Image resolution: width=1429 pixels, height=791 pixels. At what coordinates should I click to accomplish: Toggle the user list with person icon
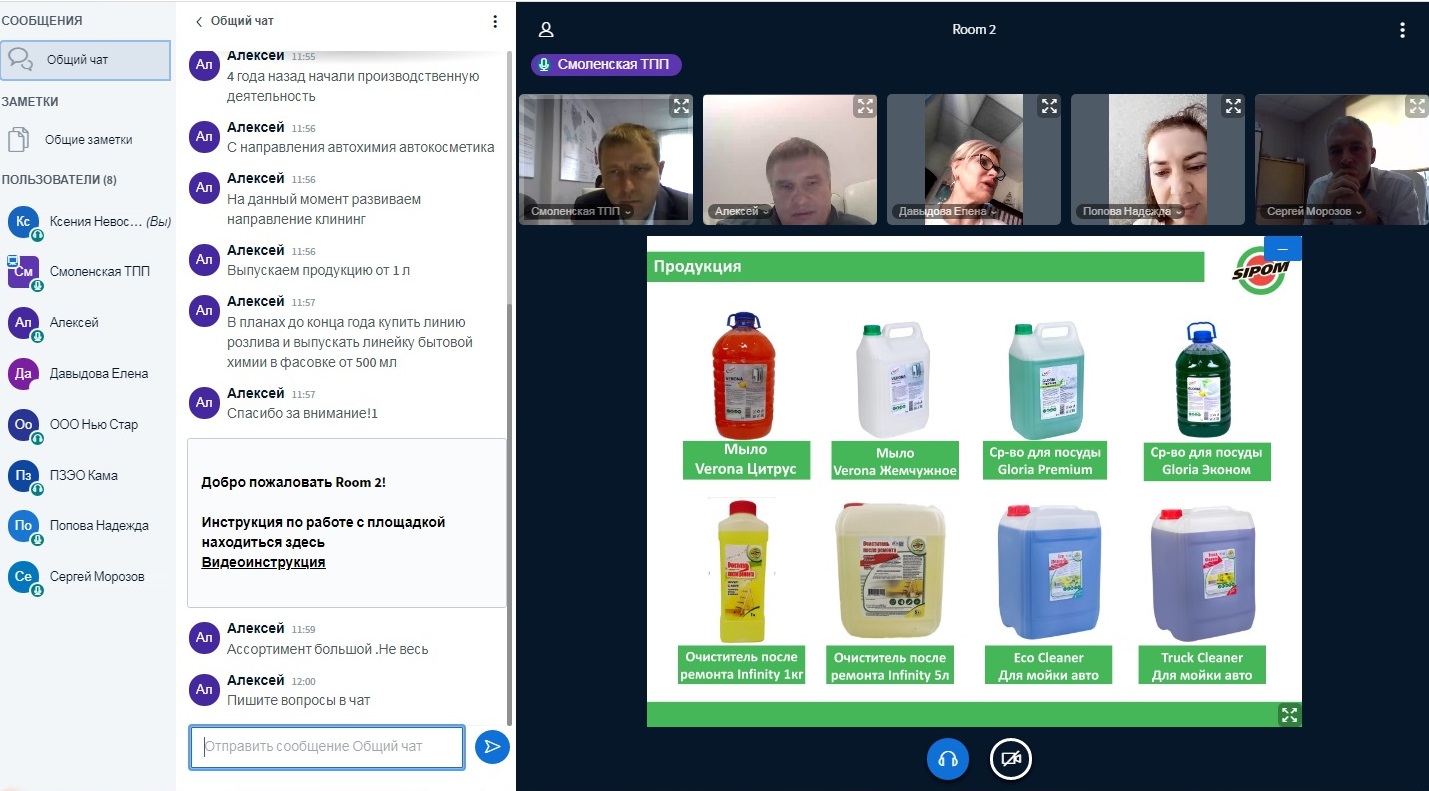point(545,30)
